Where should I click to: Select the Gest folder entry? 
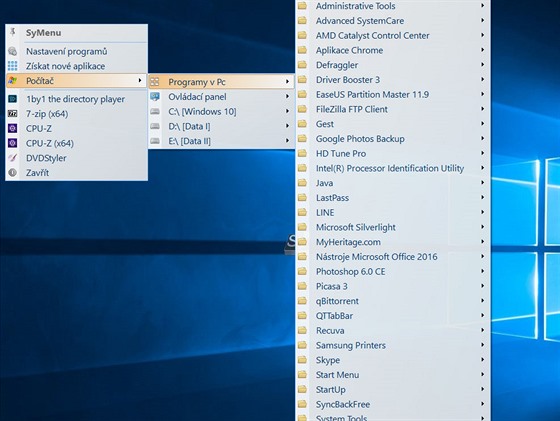coord(393,124)
